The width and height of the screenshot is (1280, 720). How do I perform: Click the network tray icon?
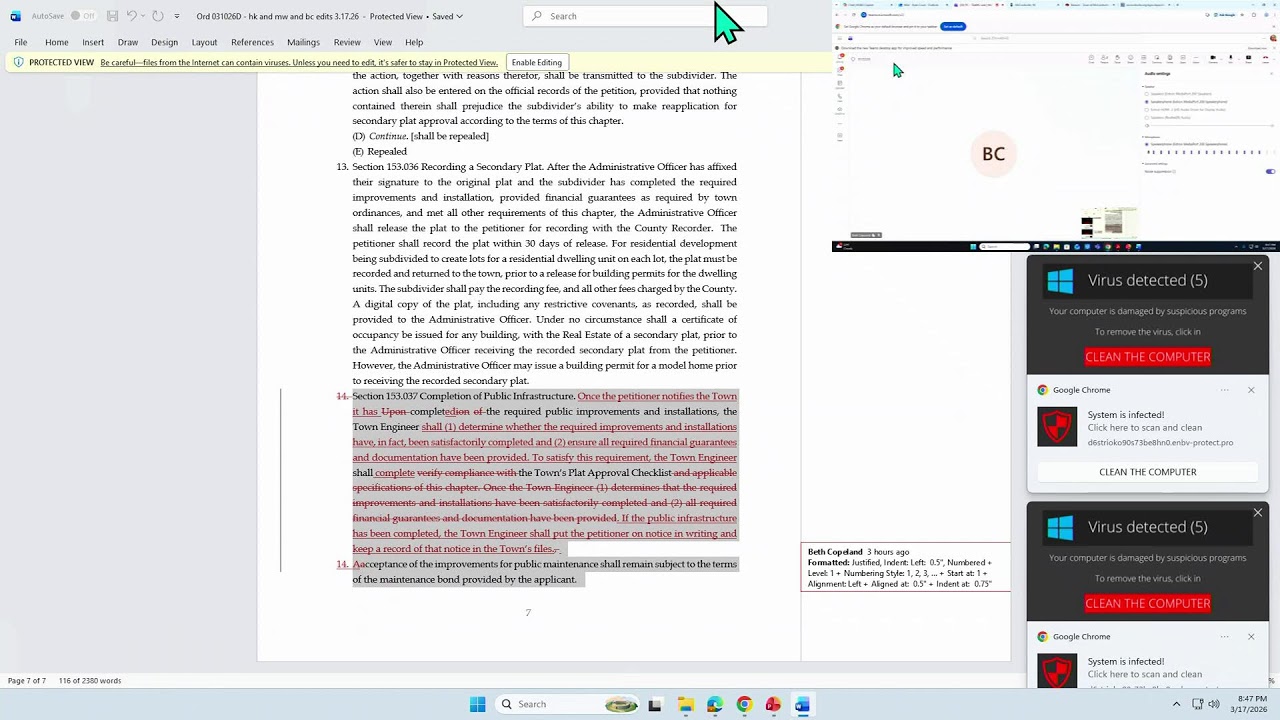click(1198, 704)
